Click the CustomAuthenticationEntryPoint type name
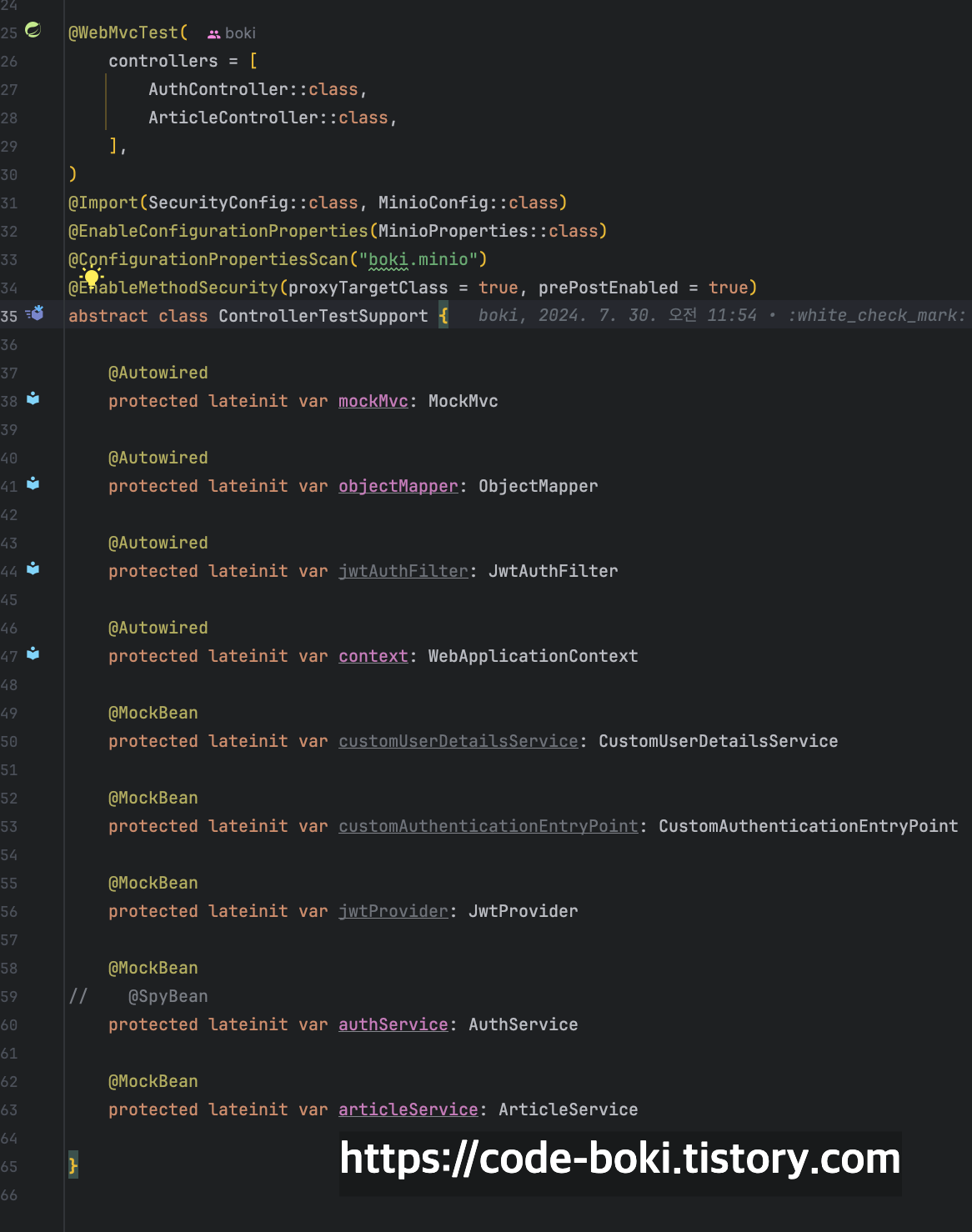972x1232 pixels. point(809,826)
